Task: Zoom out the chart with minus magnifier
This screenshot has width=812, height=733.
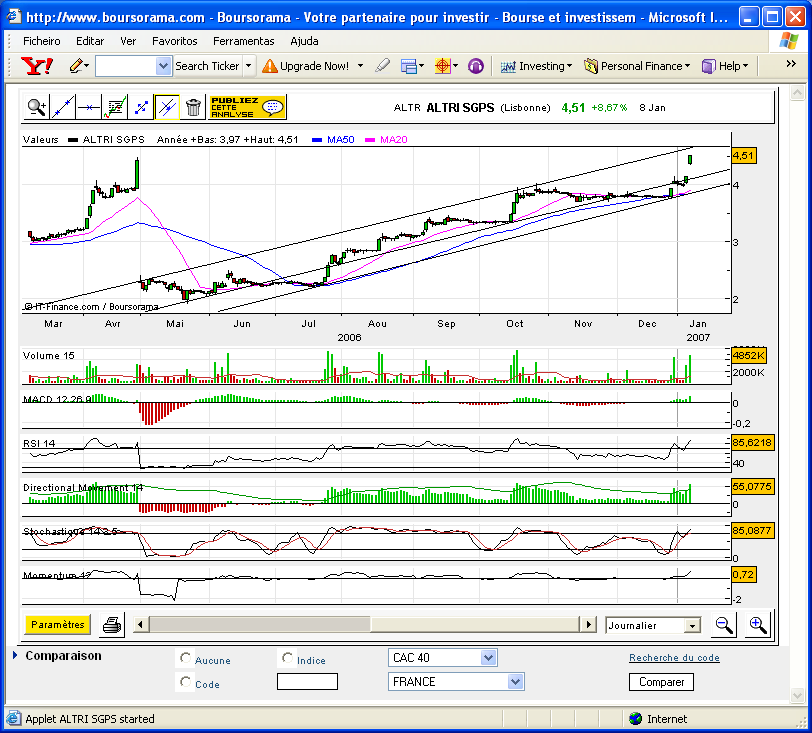Action: pyautogui.click(x=723, y=625)
